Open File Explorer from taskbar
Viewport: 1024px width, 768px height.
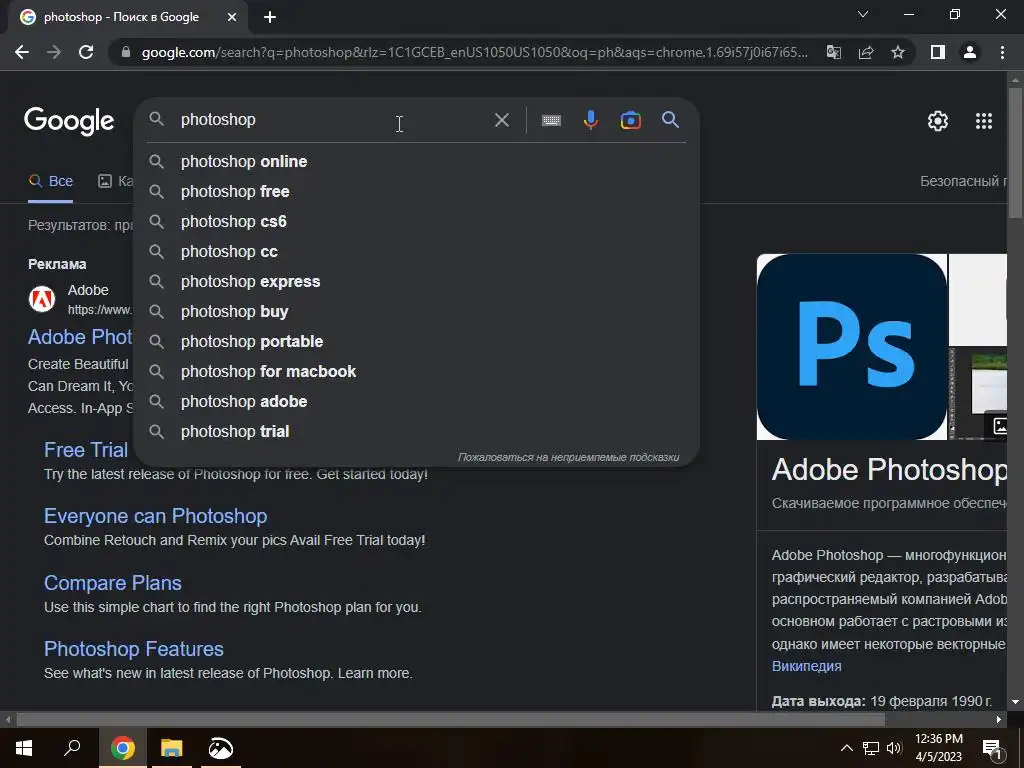(x=172, y=748)
